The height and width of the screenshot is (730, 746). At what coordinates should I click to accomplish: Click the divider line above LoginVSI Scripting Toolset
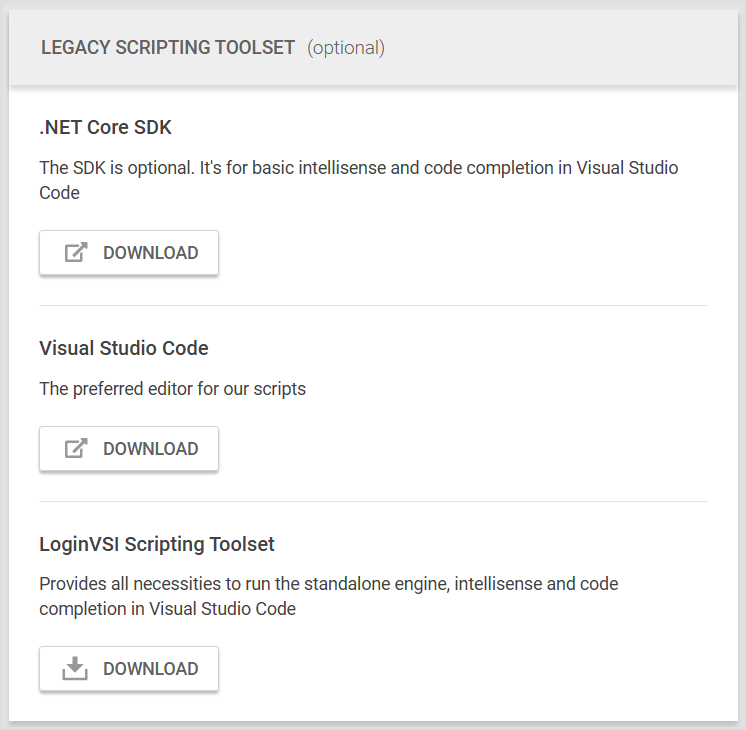[x=373, y=501]
